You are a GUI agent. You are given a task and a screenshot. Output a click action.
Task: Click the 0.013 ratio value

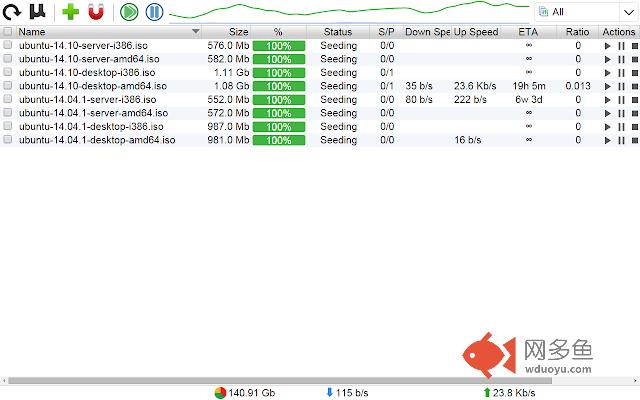[578, 86]
